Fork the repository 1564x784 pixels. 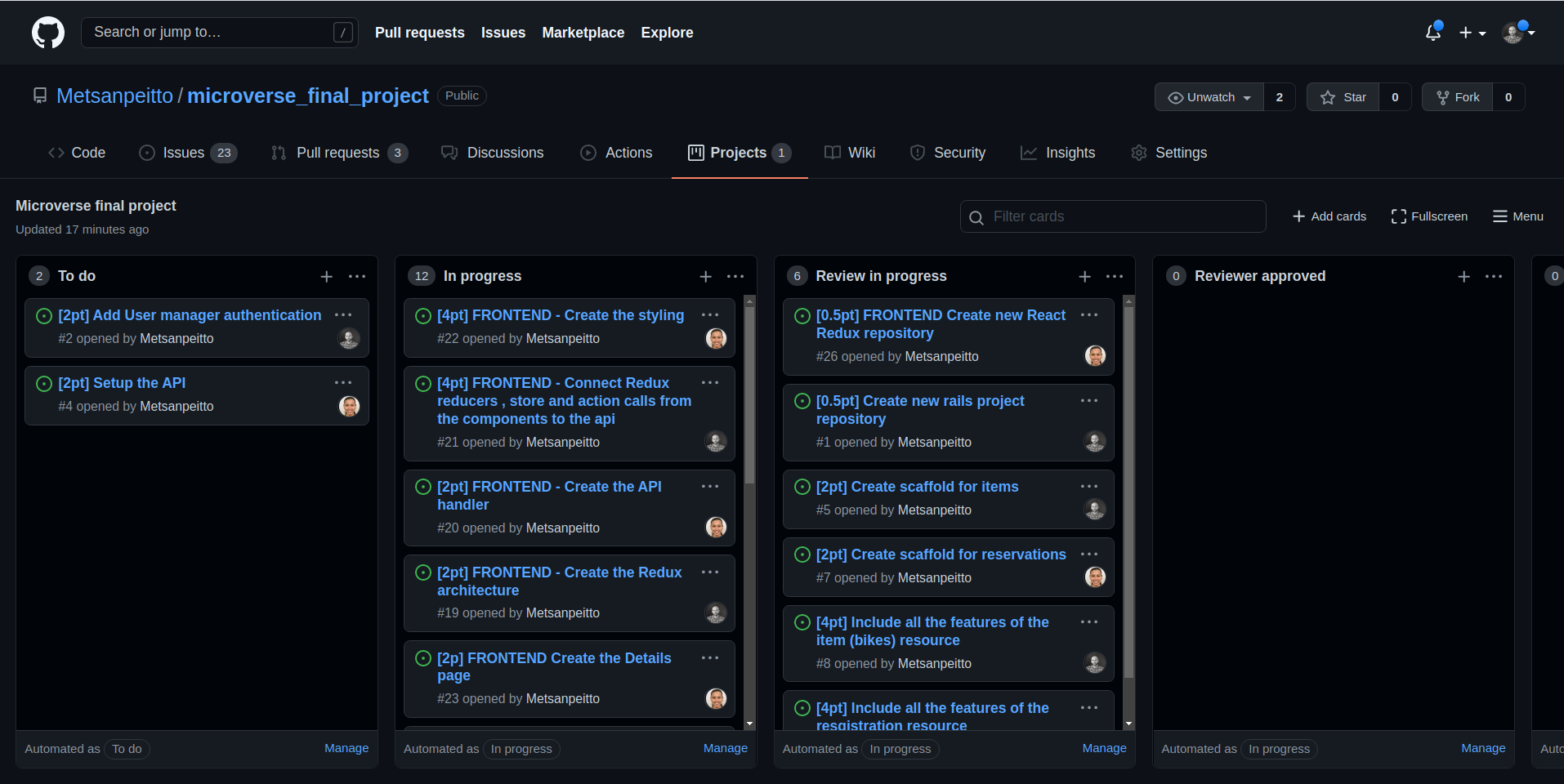[x=1458, y=97]
